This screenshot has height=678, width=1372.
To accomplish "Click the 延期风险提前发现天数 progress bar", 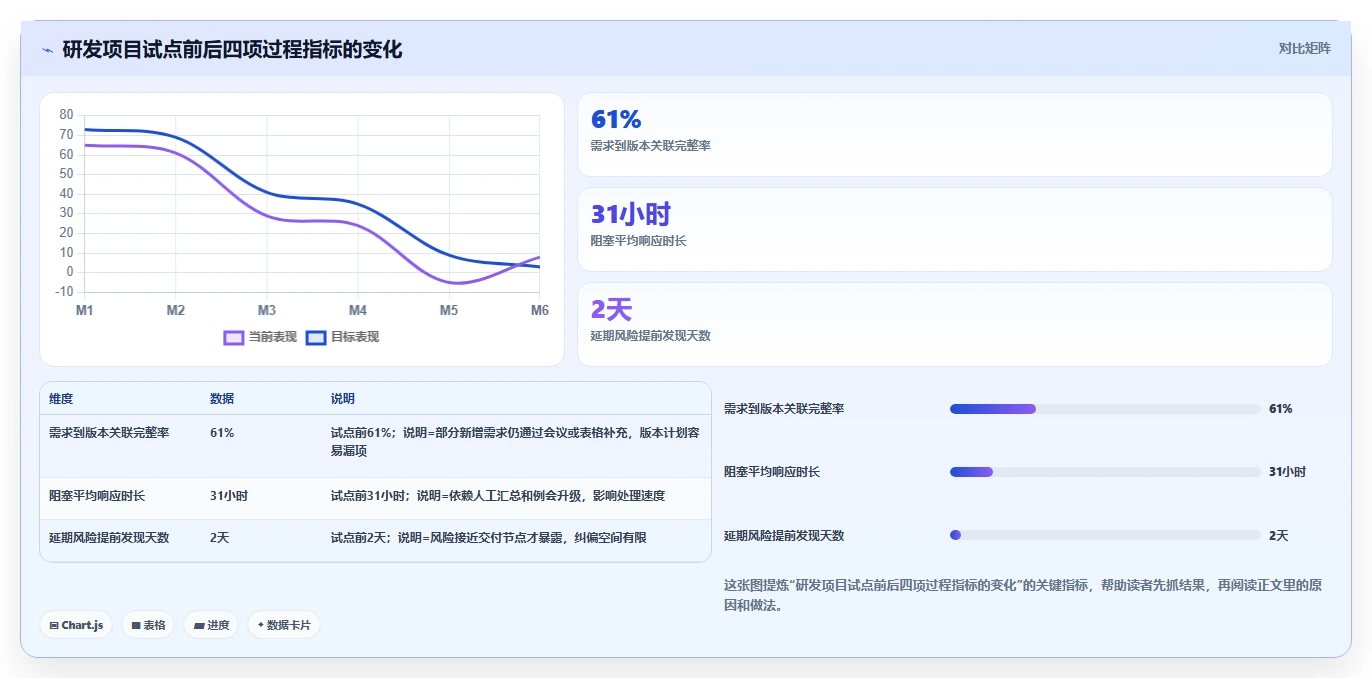I will pos(1105,535).
